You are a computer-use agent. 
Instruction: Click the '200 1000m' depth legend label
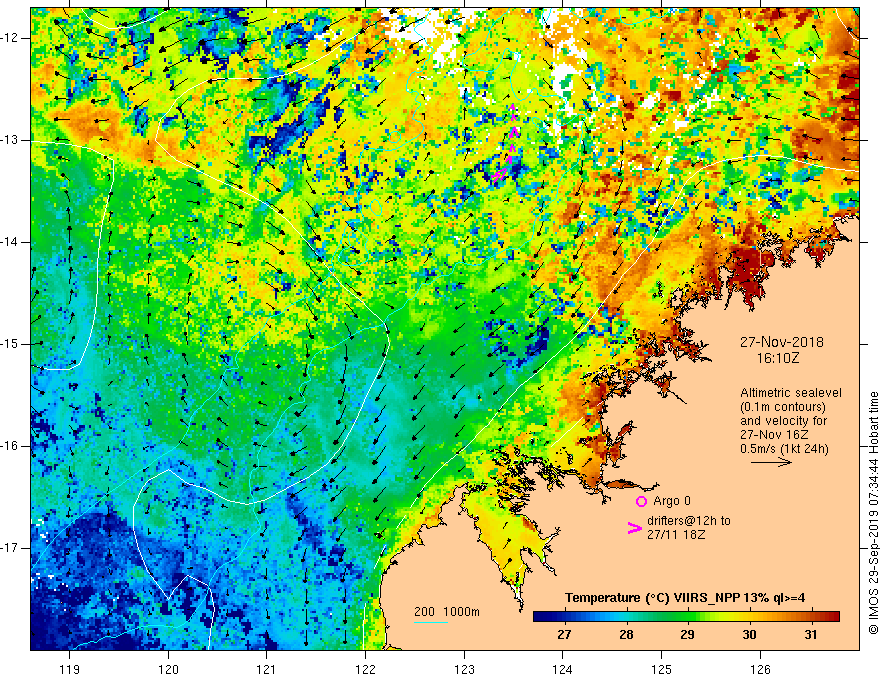coord(447,612)
